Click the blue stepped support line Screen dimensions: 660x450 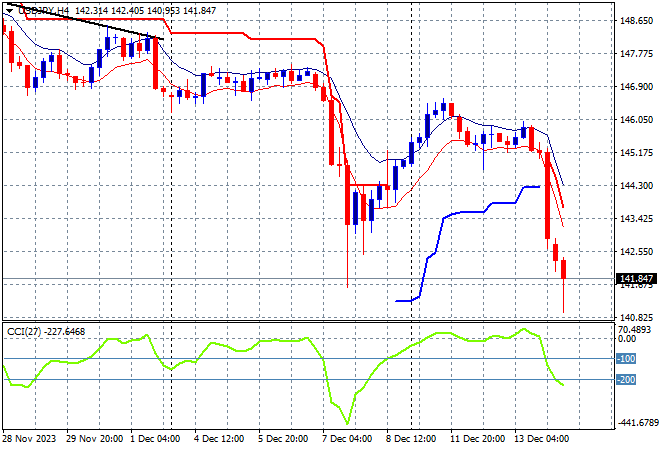470,212
